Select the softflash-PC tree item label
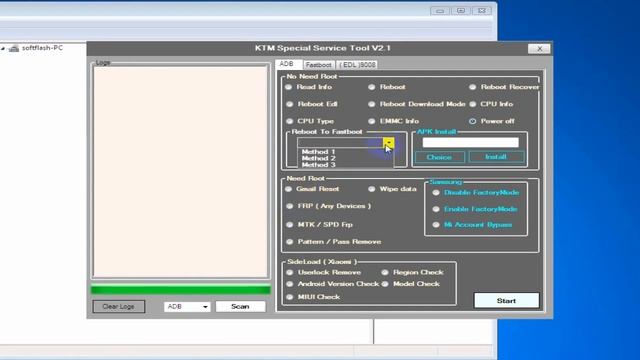 42,48
